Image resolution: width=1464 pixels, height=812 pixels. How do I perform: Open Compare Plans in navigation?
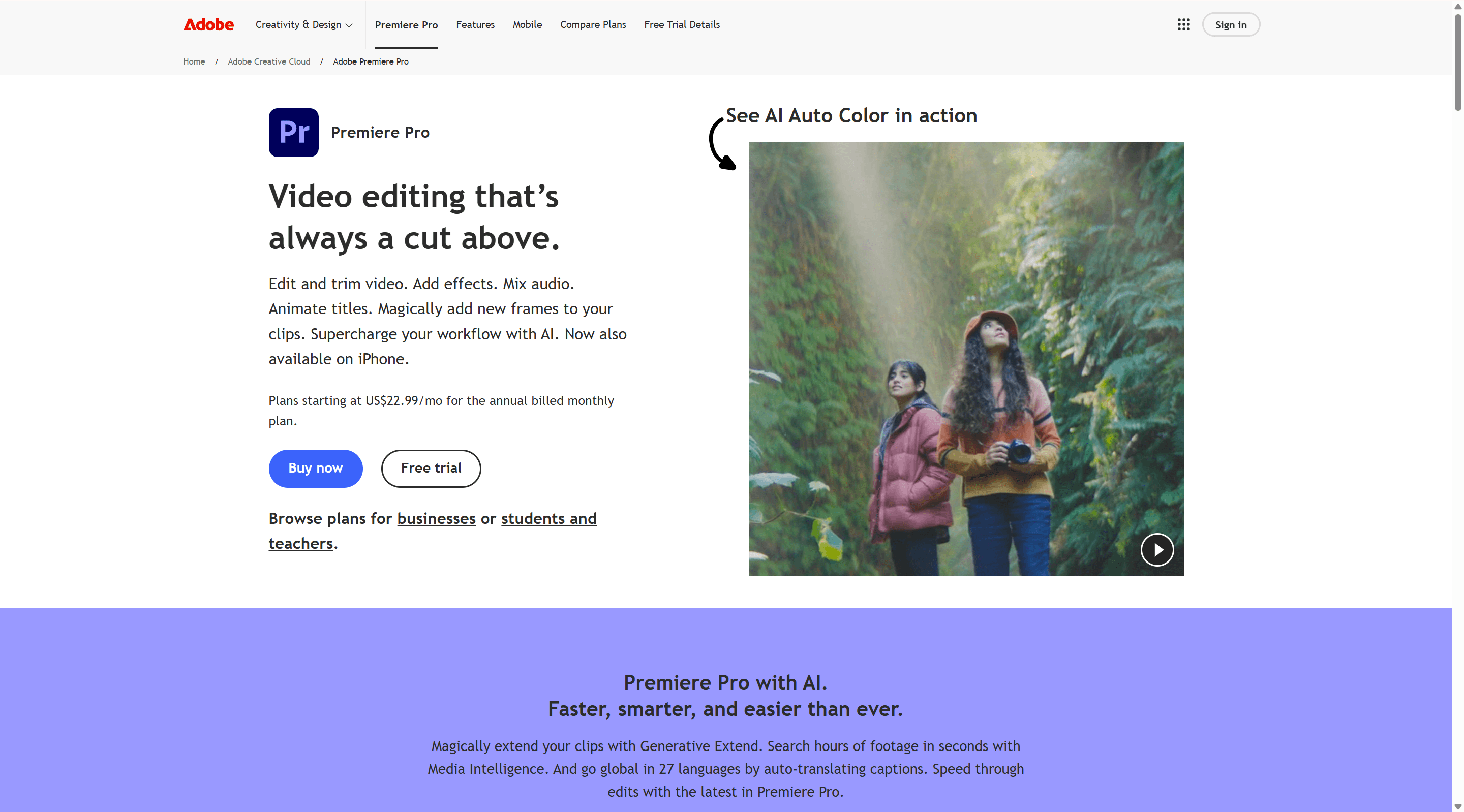pyautogui.click(x=593, y=24)
